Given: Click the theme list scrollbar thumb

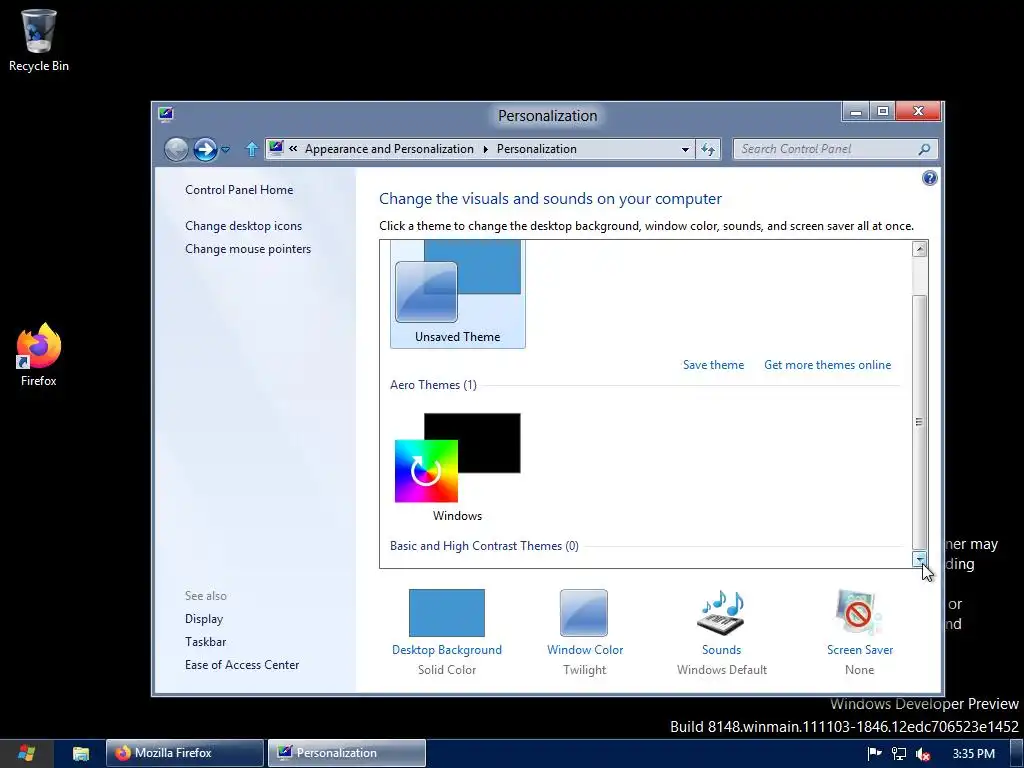Looking at the screenshot, I should click(x=920, y=422).
